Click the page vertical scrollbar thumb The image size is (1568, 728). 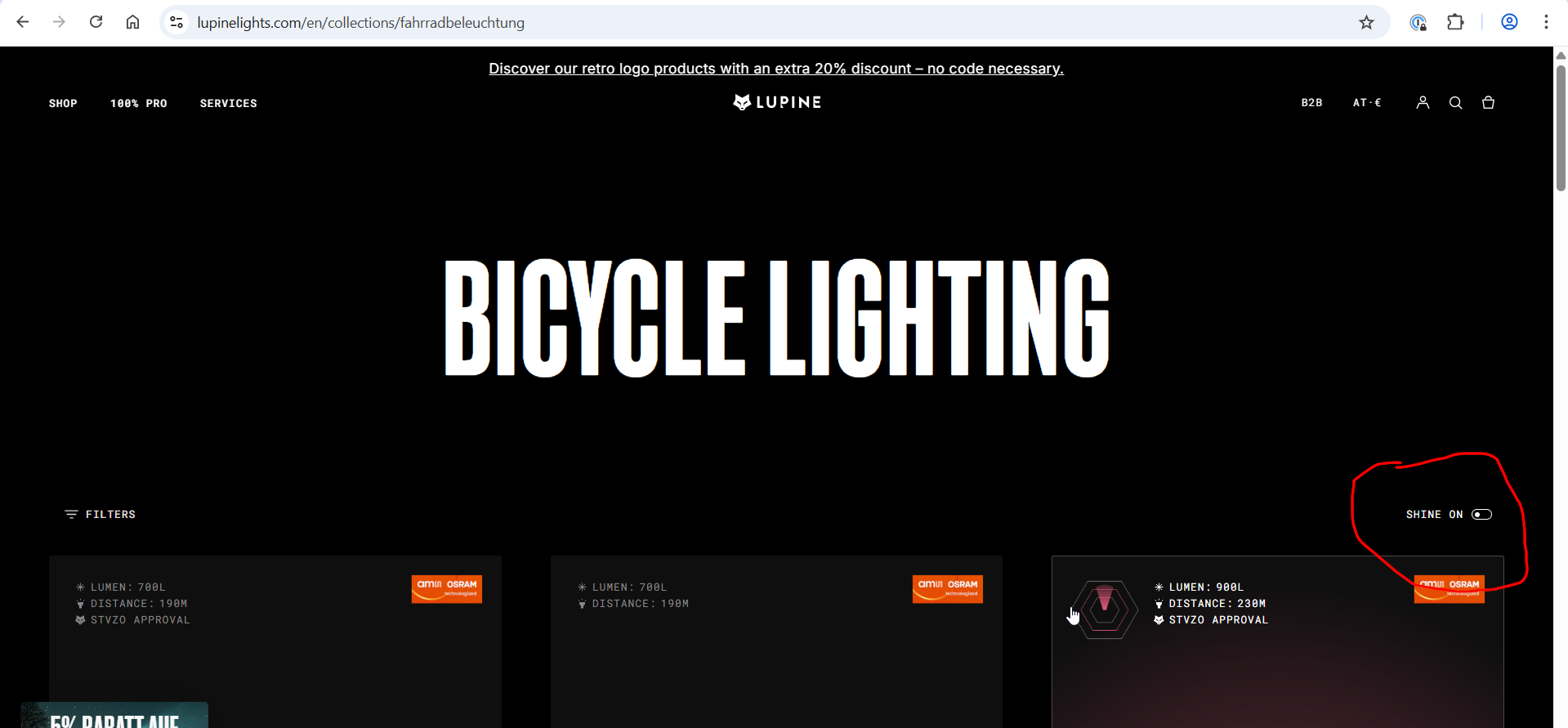click(1561, 127)
